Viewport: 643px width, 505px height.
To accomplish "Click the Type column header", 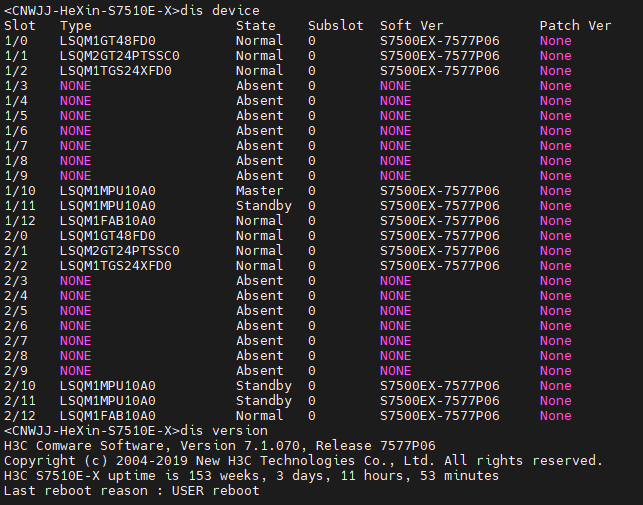I will click(x=76, y=26).
